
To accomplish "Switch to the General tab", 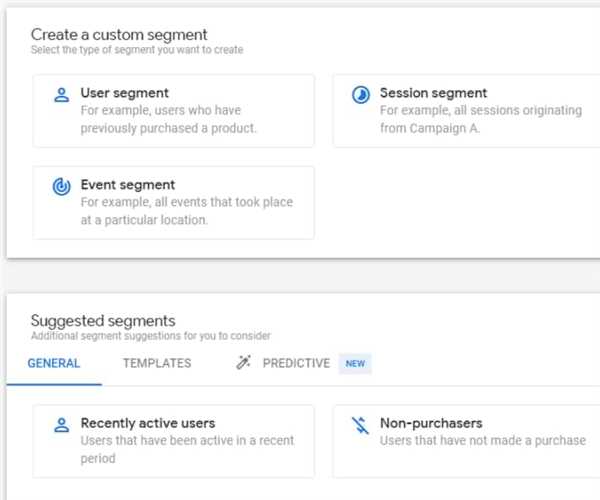I will pyautogui.click(x=54, y=363).
